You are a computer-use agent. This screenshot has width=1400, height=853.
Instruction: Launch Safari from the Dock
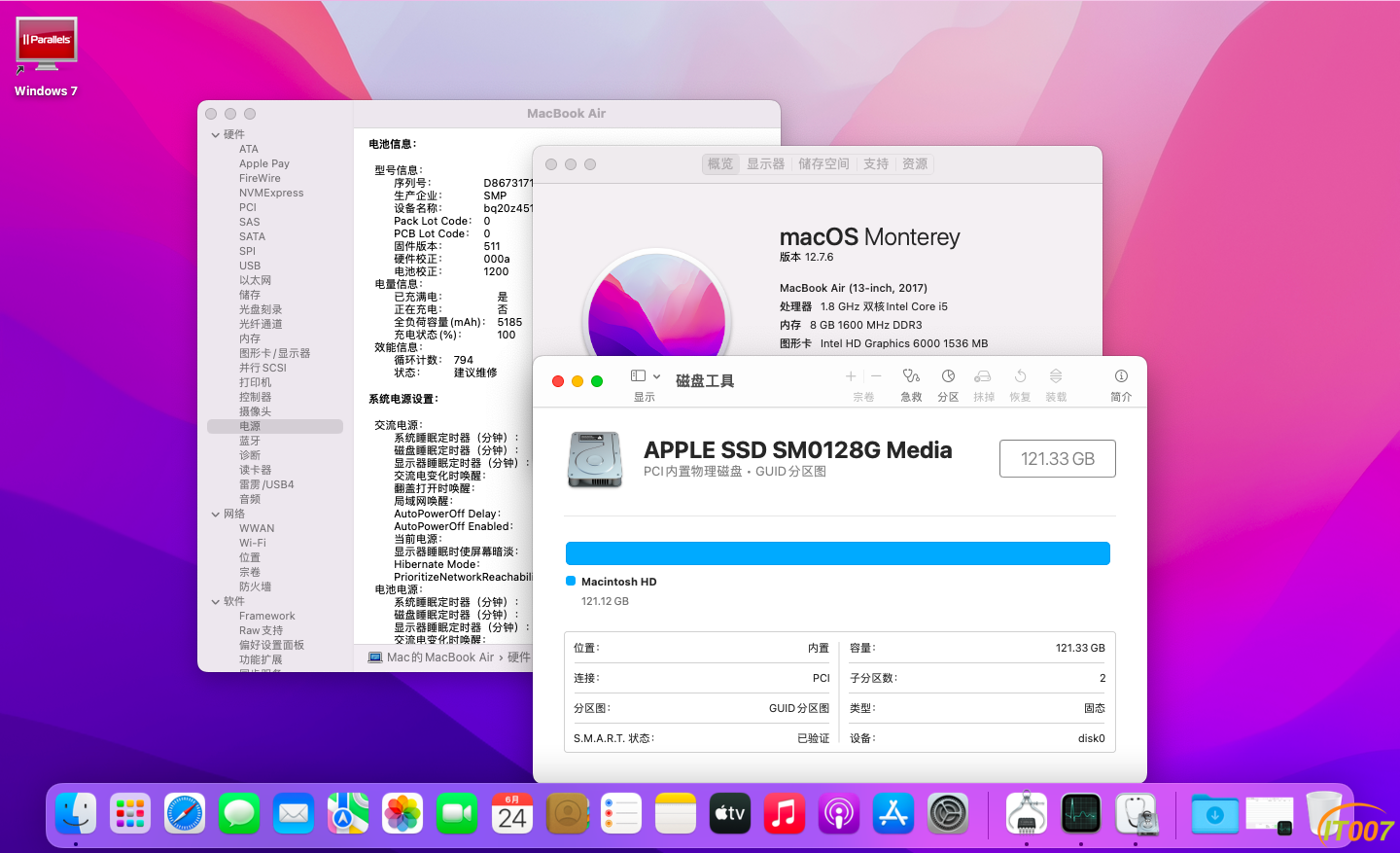(185, 813)
